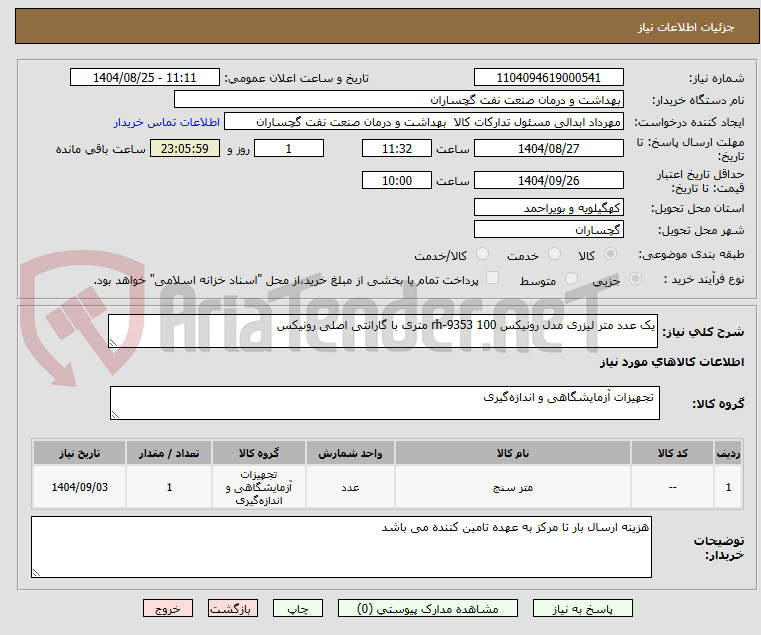Screen dimensions: 761x635
Task: Select the کالا/خدمت radio button
Action: pyautogui.click(x=482, y=254)
